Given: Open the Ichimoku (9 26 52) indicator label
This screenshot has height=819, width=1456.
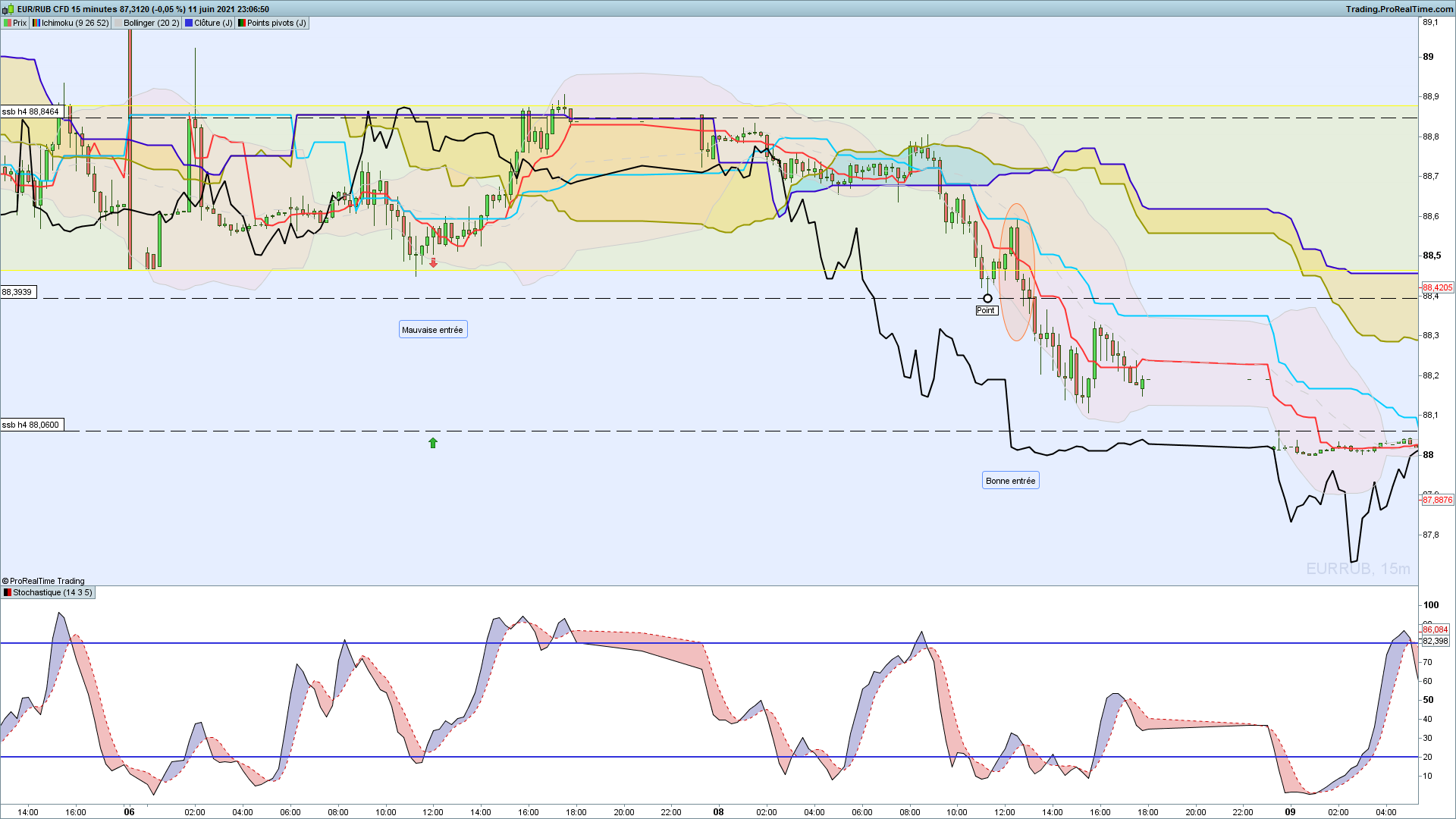Looking at the screenshot, I should [71, 23].
